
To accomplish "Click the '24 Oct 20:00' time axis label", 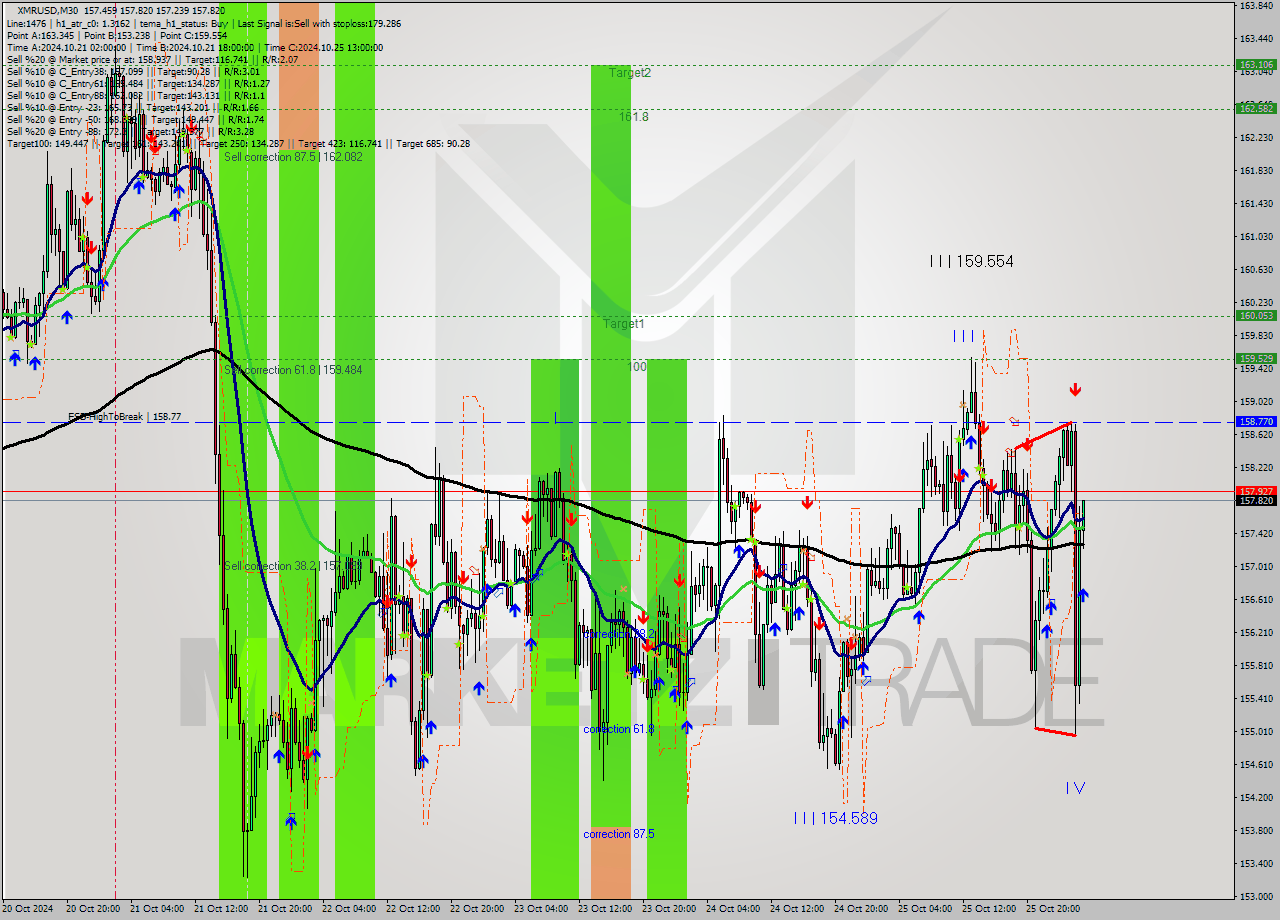I will click(860, 909).
